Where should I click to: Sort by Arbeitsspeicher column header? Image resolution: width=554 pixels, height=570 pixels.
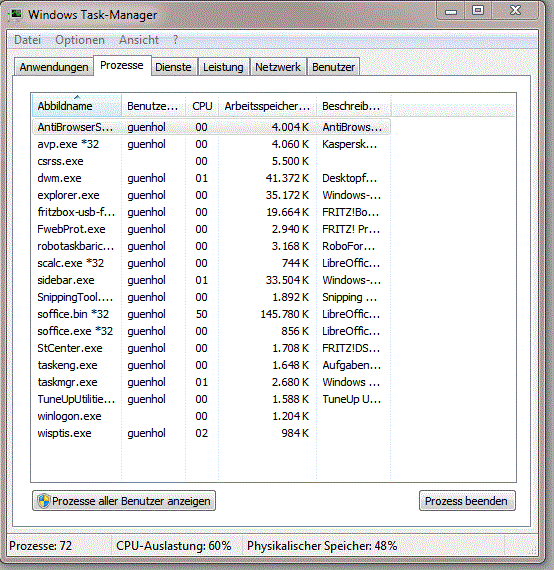(x=267, y=106)
